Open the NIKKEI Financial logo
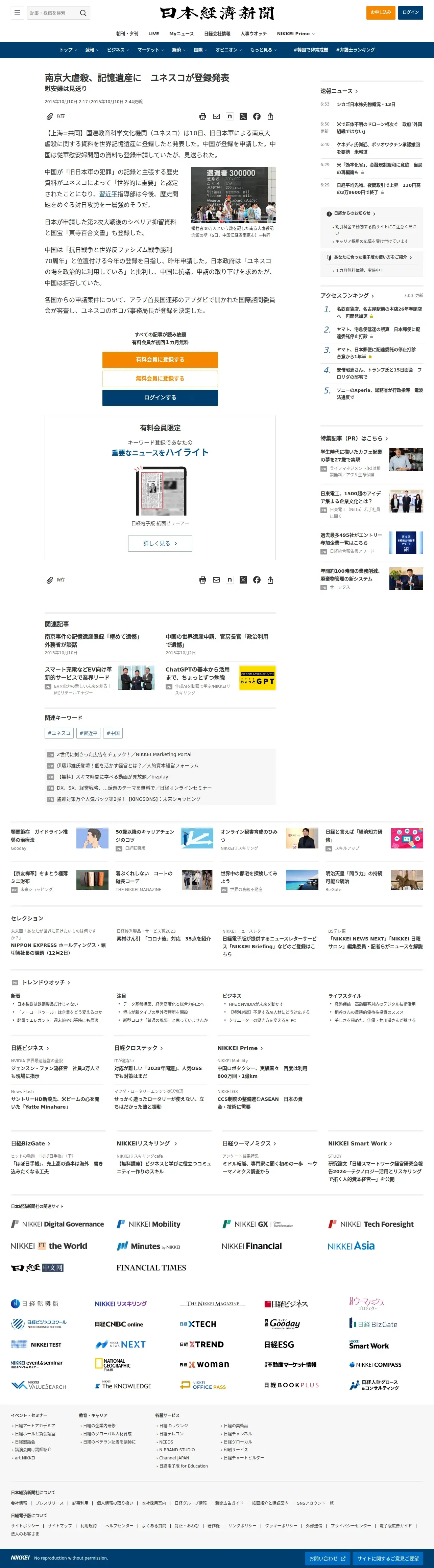Image resolution: width=434 pixels, height=1568 pixels. click(x=252, y=1246)
